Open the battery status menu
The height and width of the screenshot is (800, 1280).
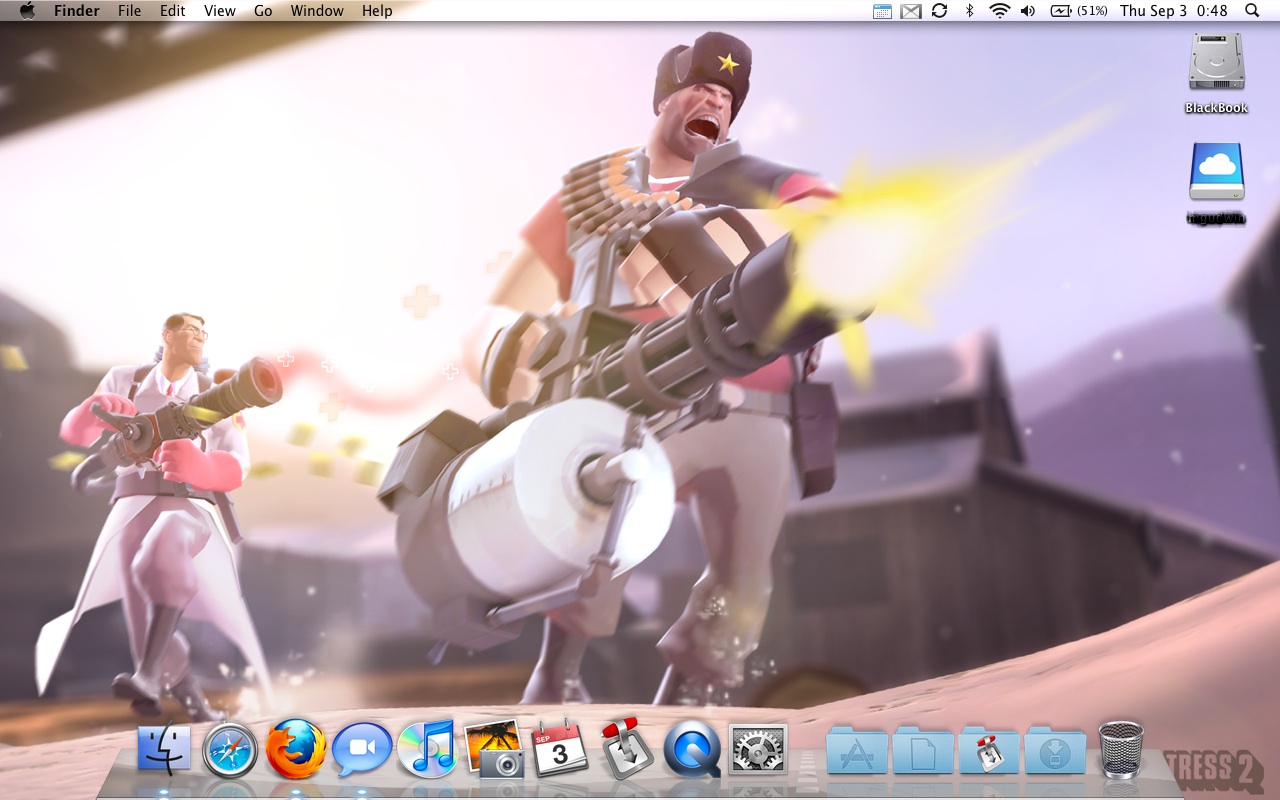point(1078,11)
